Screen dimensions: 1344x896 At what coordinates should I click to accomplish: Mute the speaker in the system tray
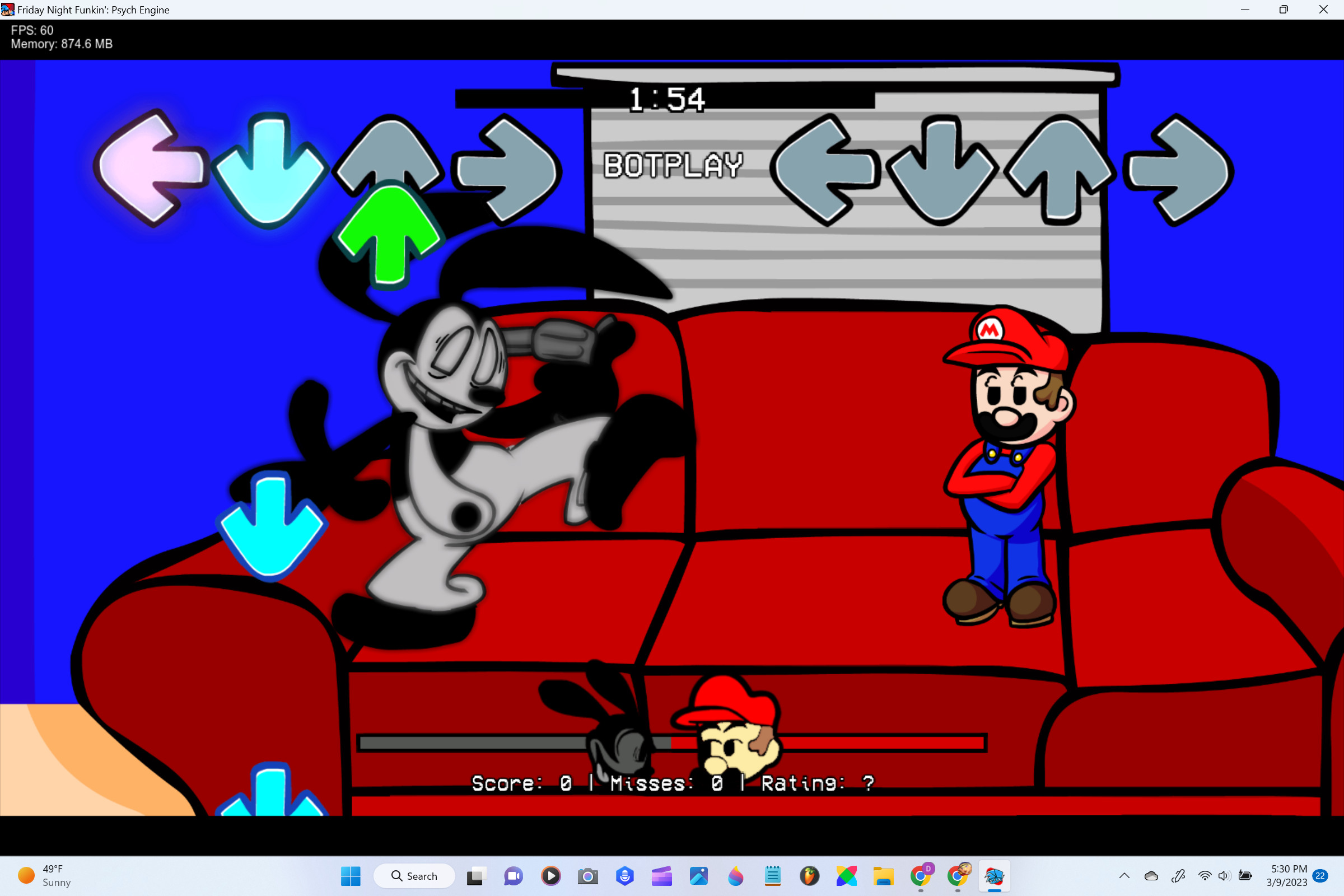point(1224,875)
